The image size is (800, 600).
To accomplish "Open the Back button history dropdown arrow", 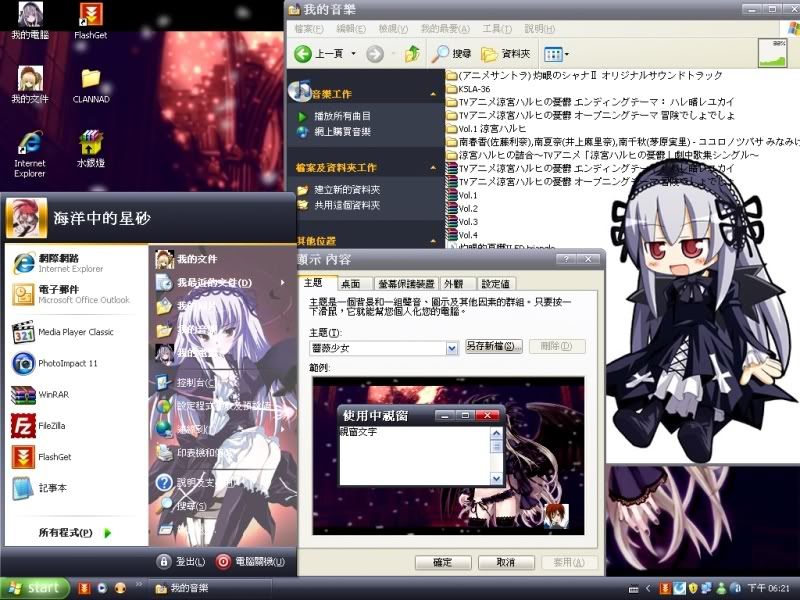I will [353, 54].
